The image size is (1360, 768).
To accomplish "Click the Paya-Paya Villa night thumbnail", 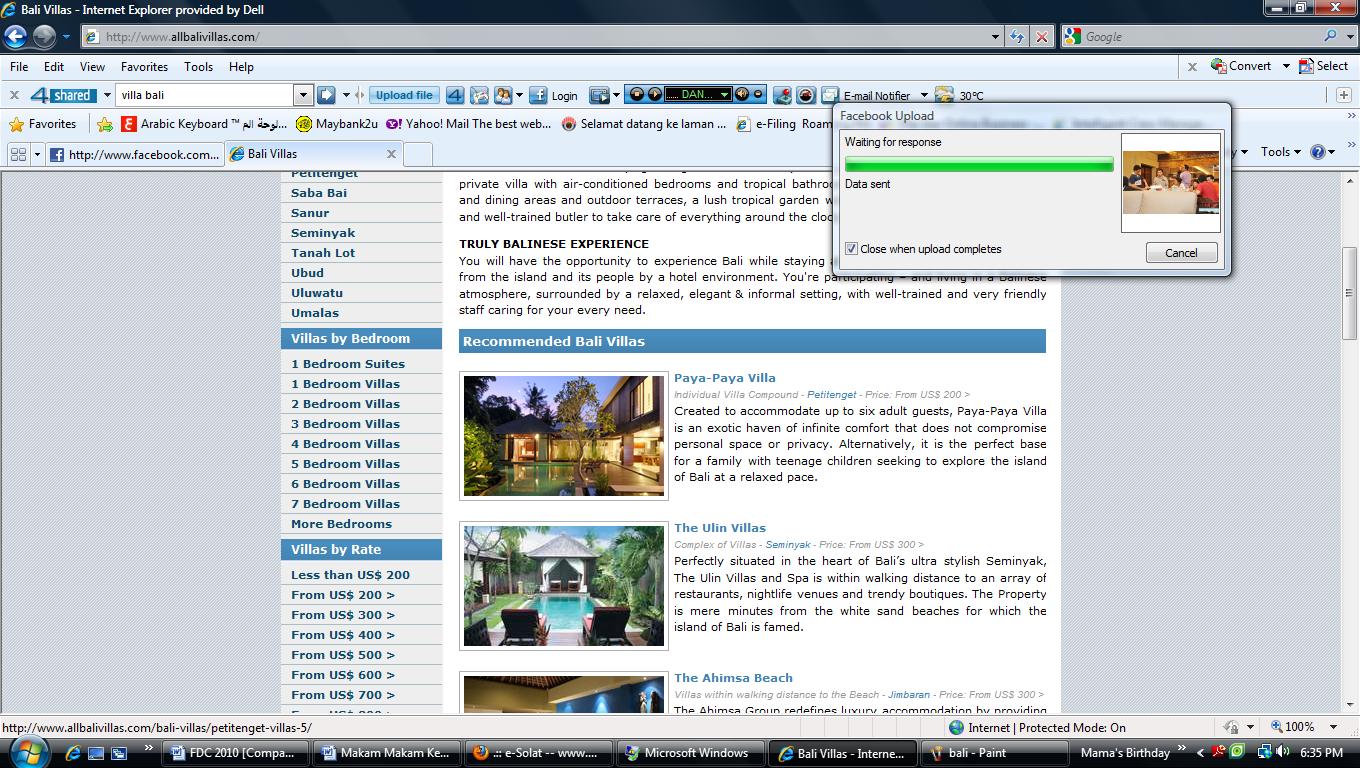I will [564, 436].
